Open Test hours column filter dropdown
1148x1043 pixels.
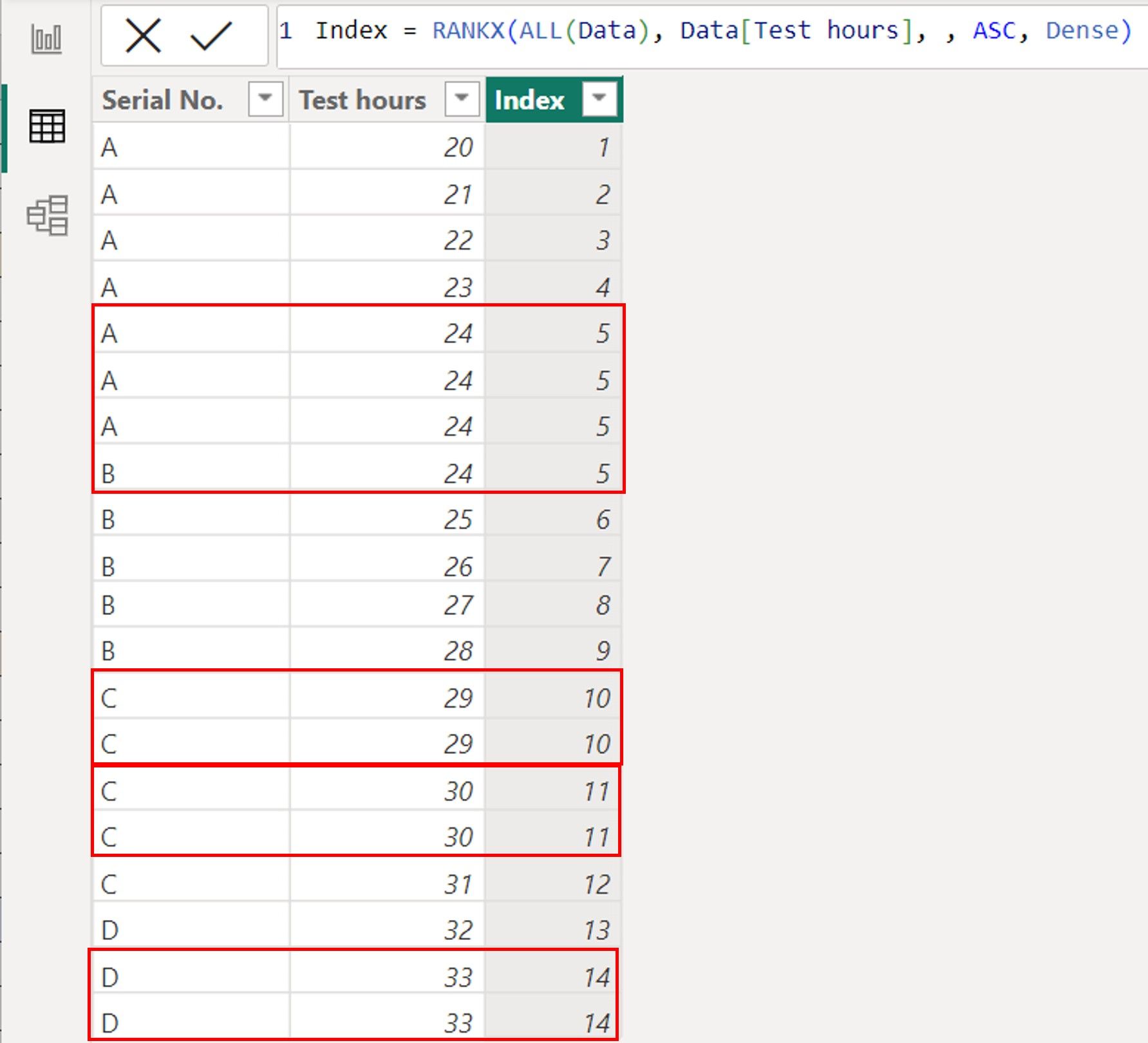pos(462,99)
